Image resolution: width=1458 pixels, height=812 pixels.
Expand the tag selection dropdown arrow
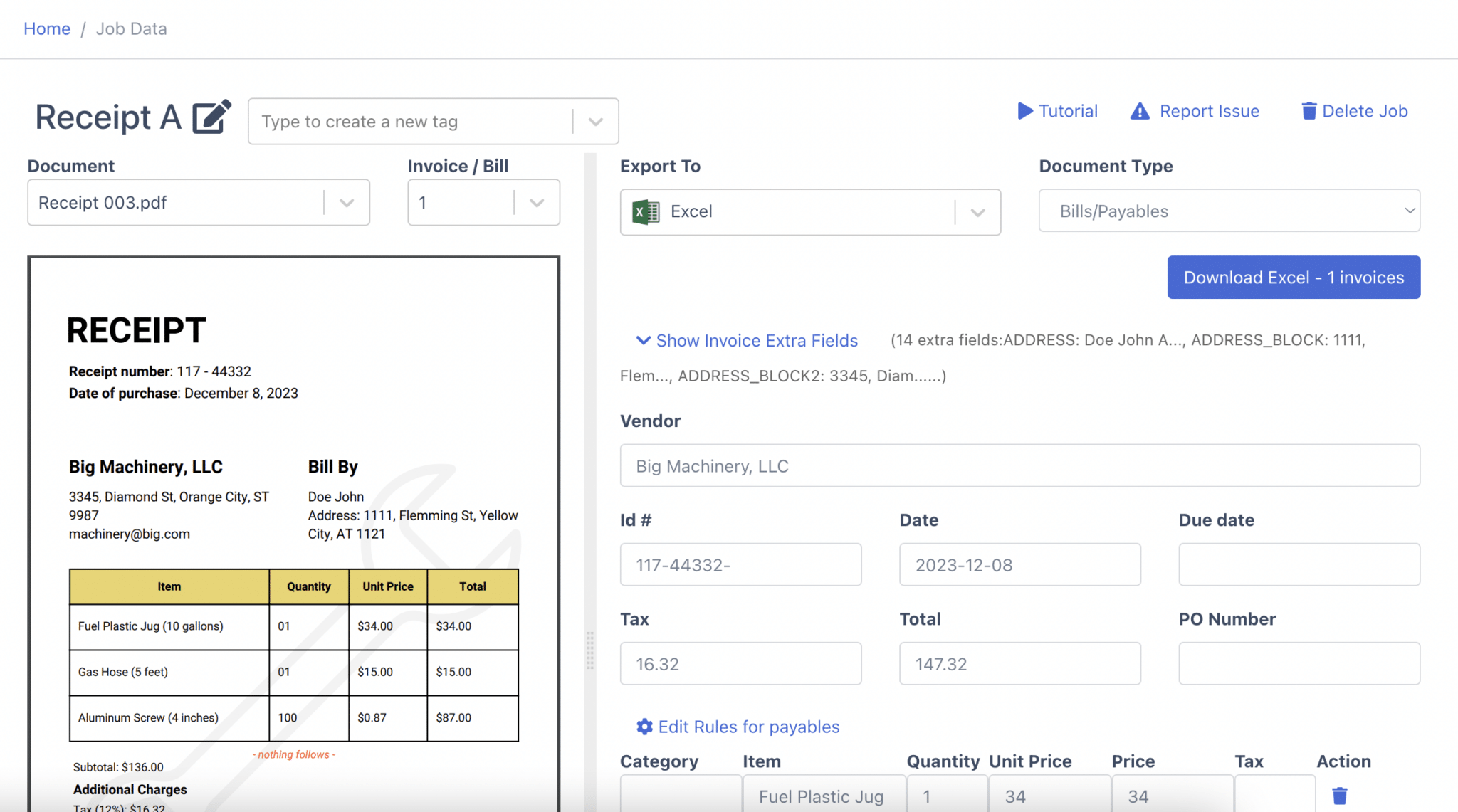[595, 121]
